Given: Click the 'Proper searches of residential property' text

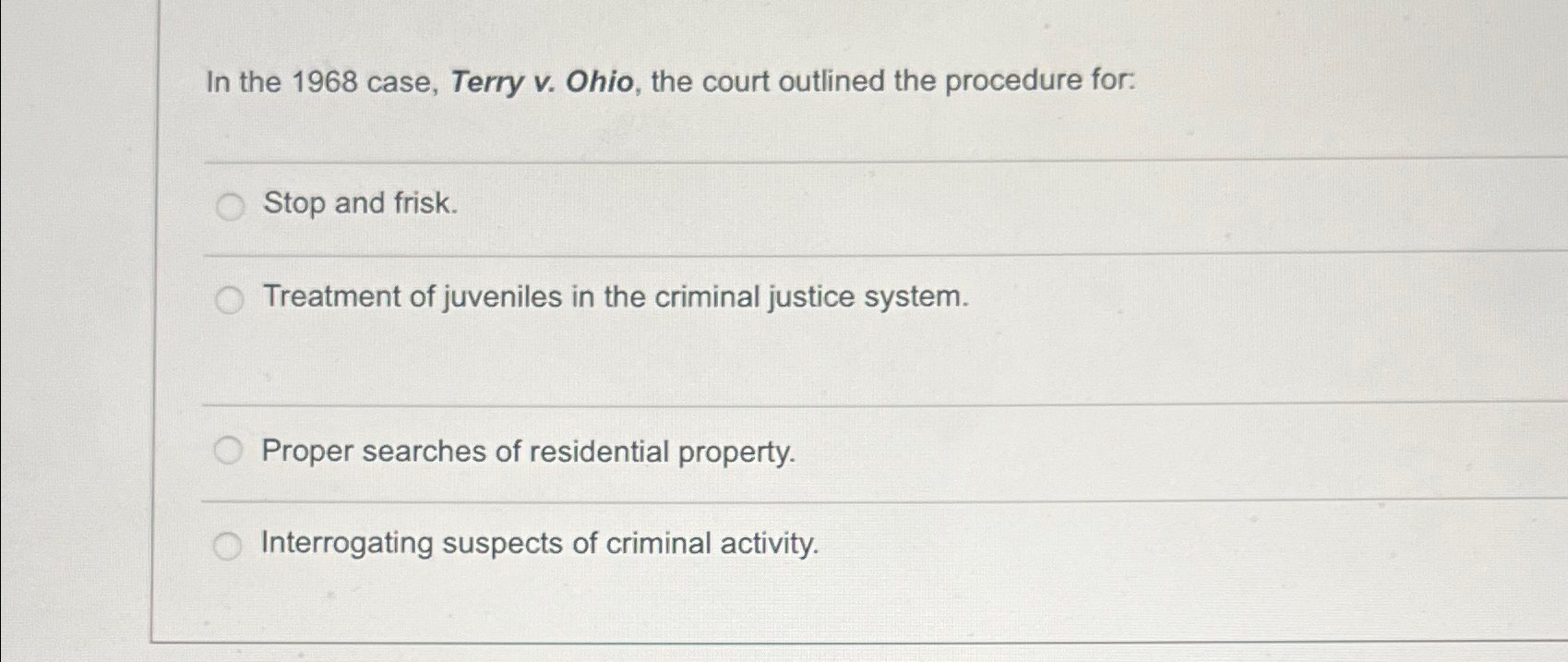Looking at the screenshot, I should [527, 451].
